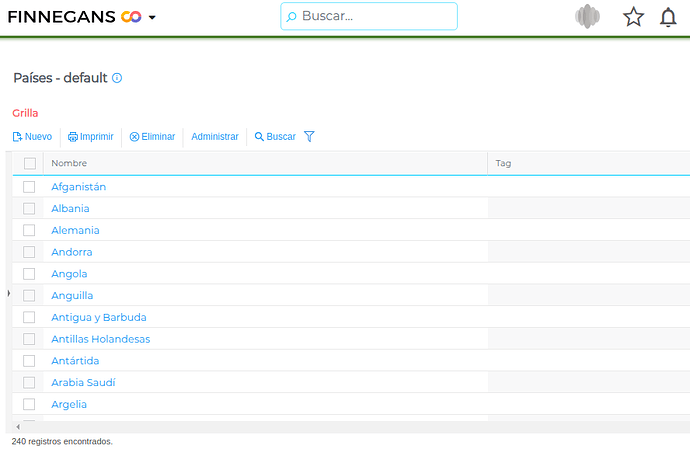Check the Antigua y Barbuda checkbox
This screenshot has height=456, width=690.
point(29,317)
